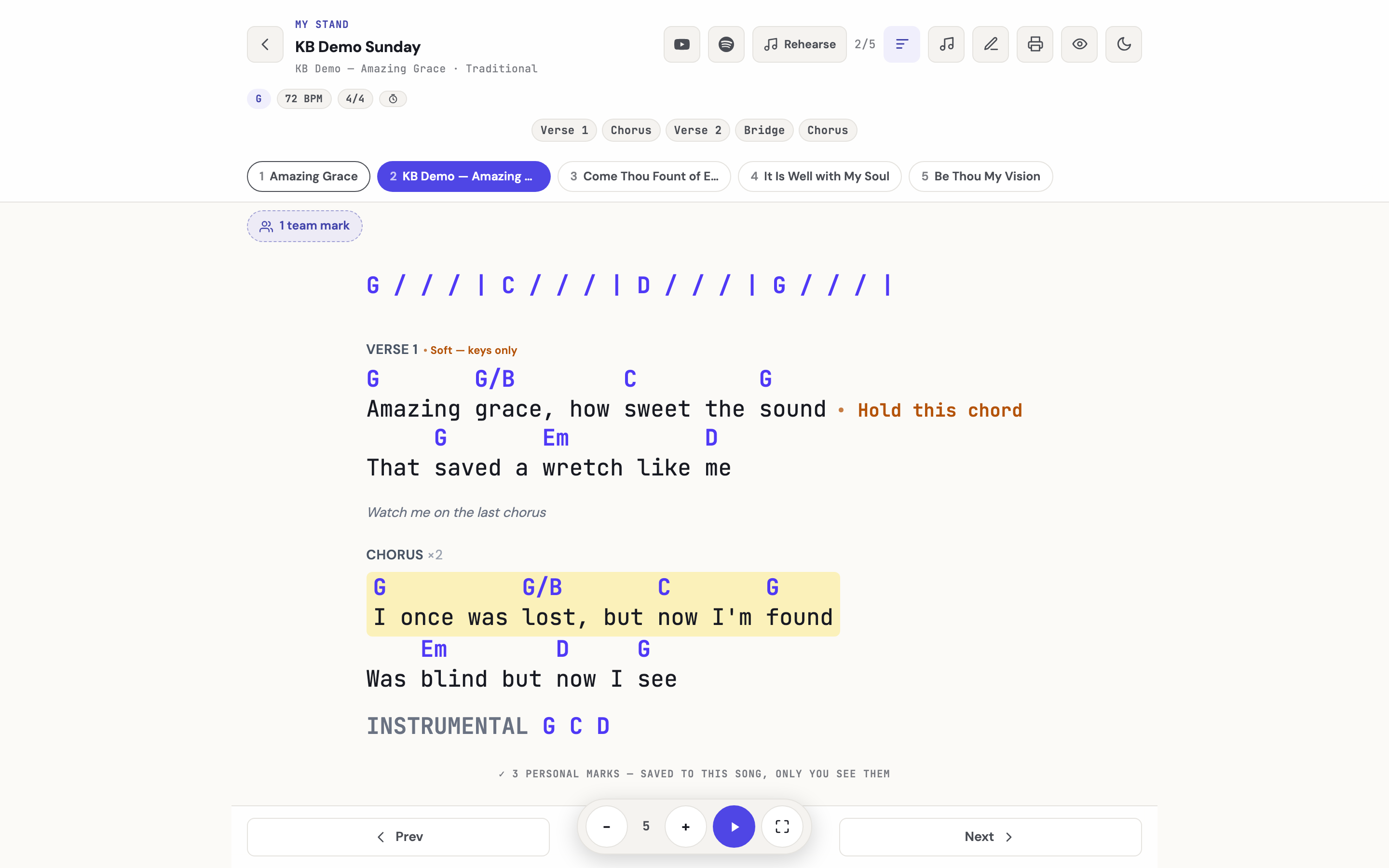Viewport: 1389px width, 868px height.
Task: Start autoscroll with the play button
Action: (x=734, y=827)
